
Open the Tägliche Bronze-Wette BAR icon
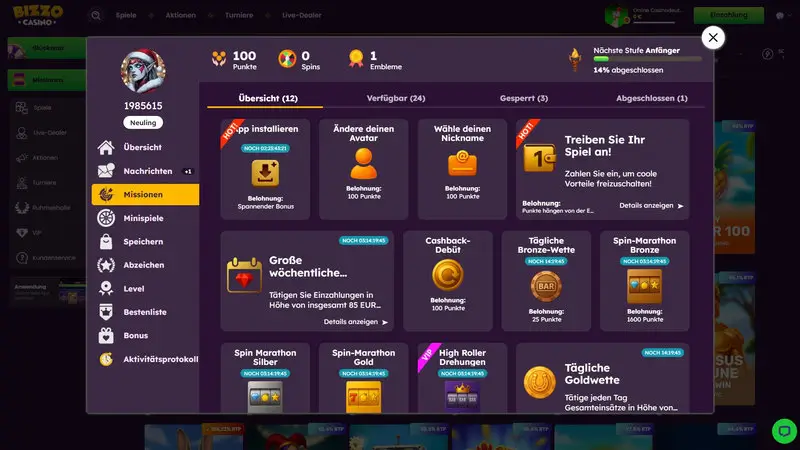click(546, 286)
